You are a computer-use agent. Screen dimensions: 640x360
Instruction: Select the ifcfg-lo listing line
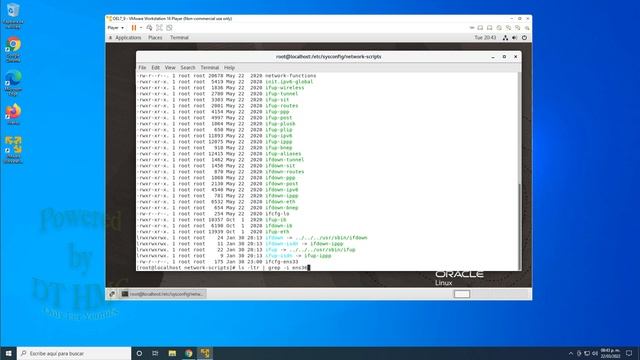[213, 213]
